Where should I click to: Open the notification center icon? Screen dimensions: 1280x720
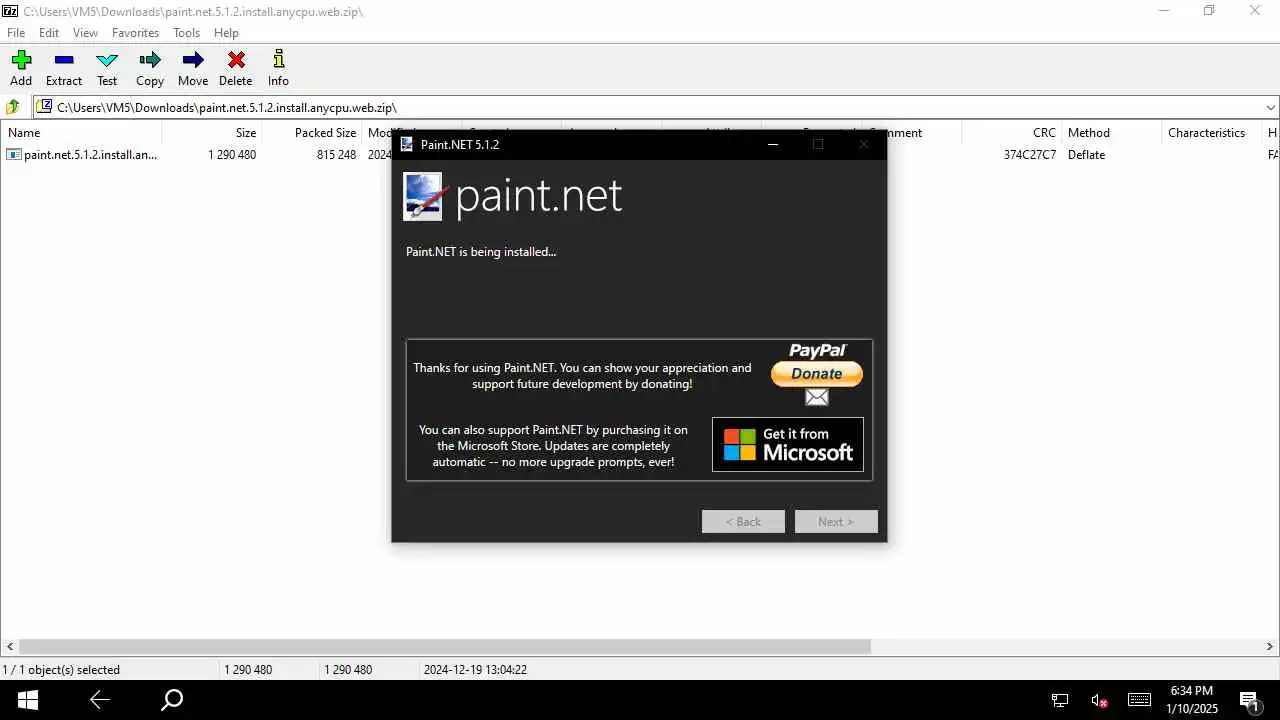[1249, 701]
